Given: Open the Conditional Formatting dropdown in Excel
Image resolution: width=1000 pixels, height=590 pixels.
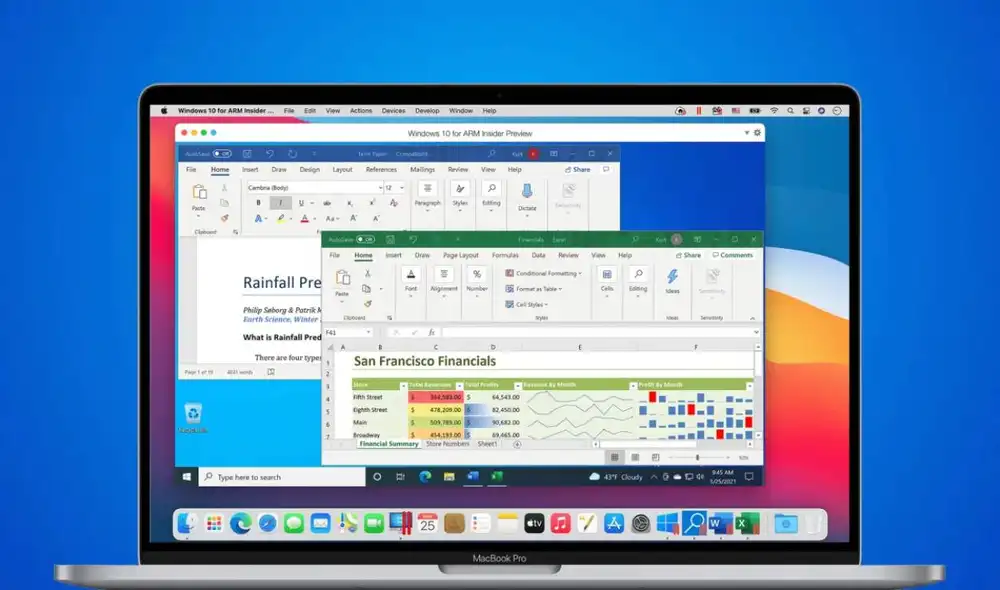Looking at the screenshot, I should (x=543, y=274).
